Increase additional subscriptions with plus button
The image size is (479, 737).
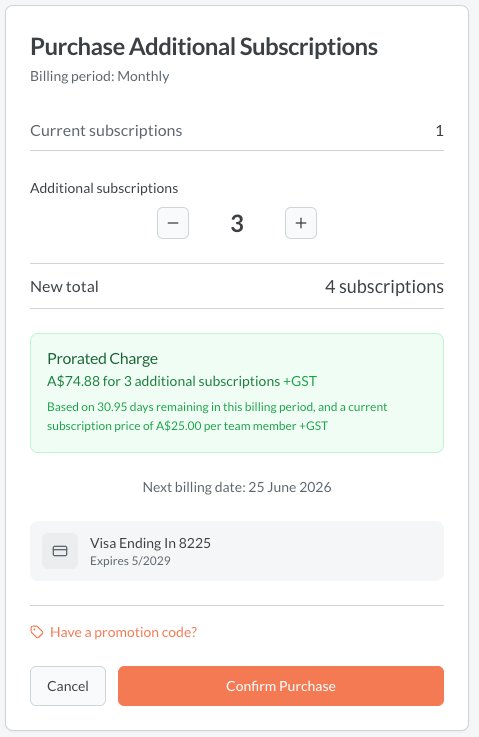[x=301, y=223]
